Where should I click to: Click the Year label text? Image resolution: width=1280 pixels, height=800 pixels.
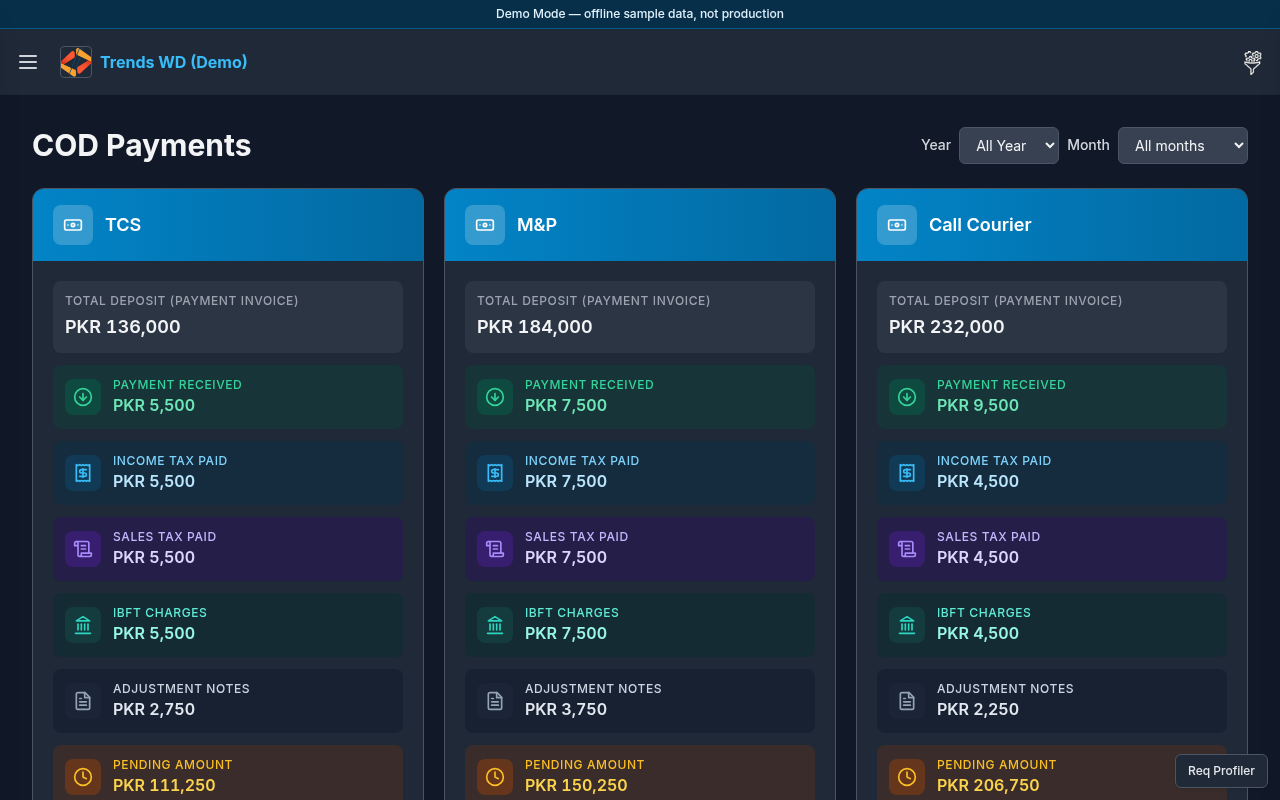[936, 145]
